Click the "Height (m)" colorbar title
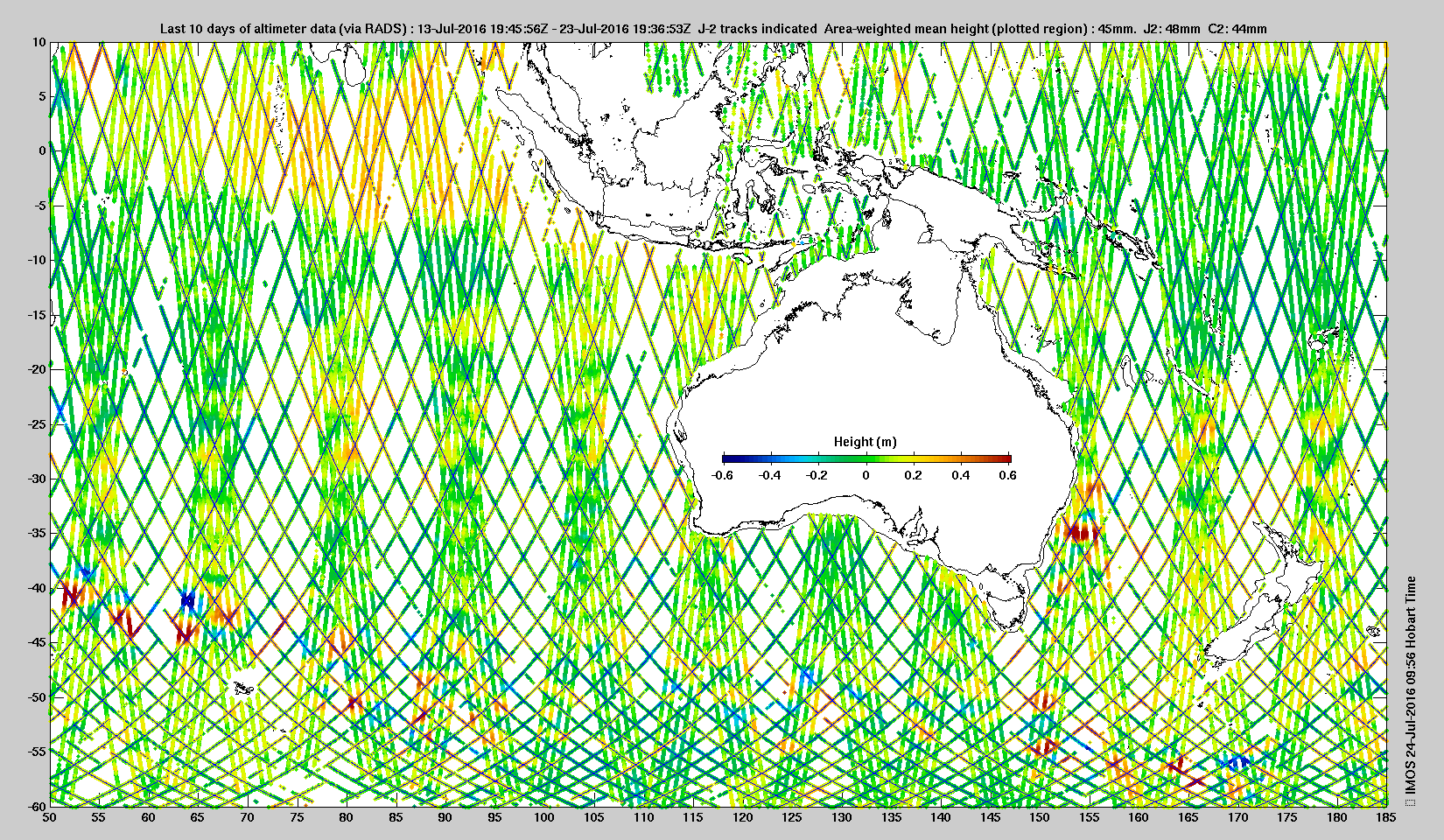The height and width of the screenshot is (840, 1444). click(x=865, y=442)
